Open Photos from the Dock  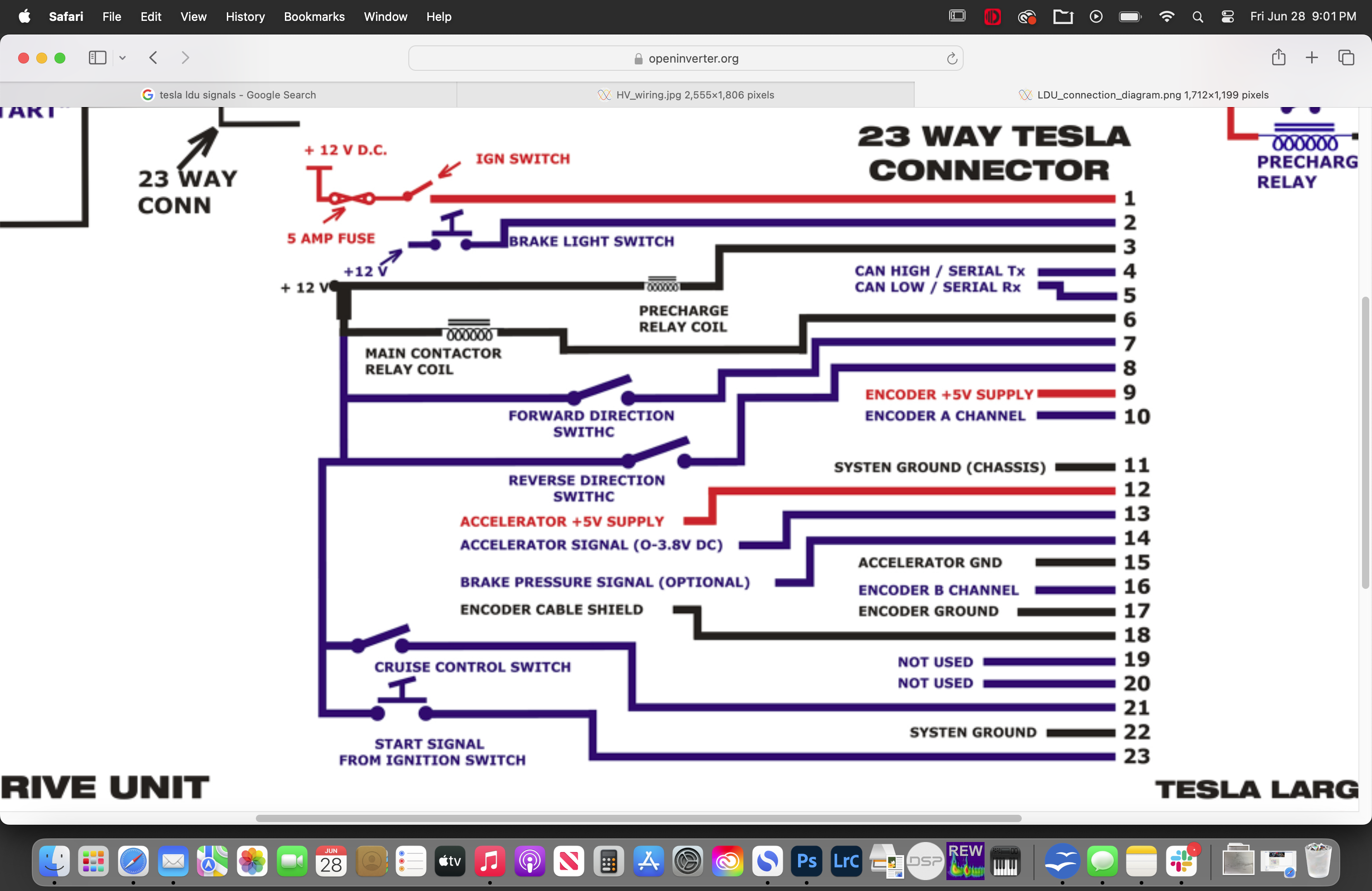[252, 861]
